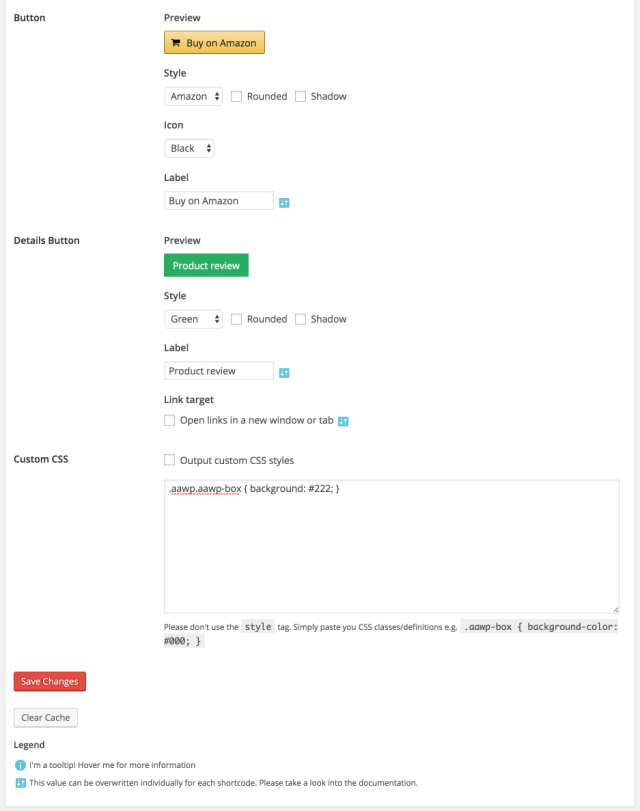Click the resize handle of the Custom CSS textarea

point(615,608)
